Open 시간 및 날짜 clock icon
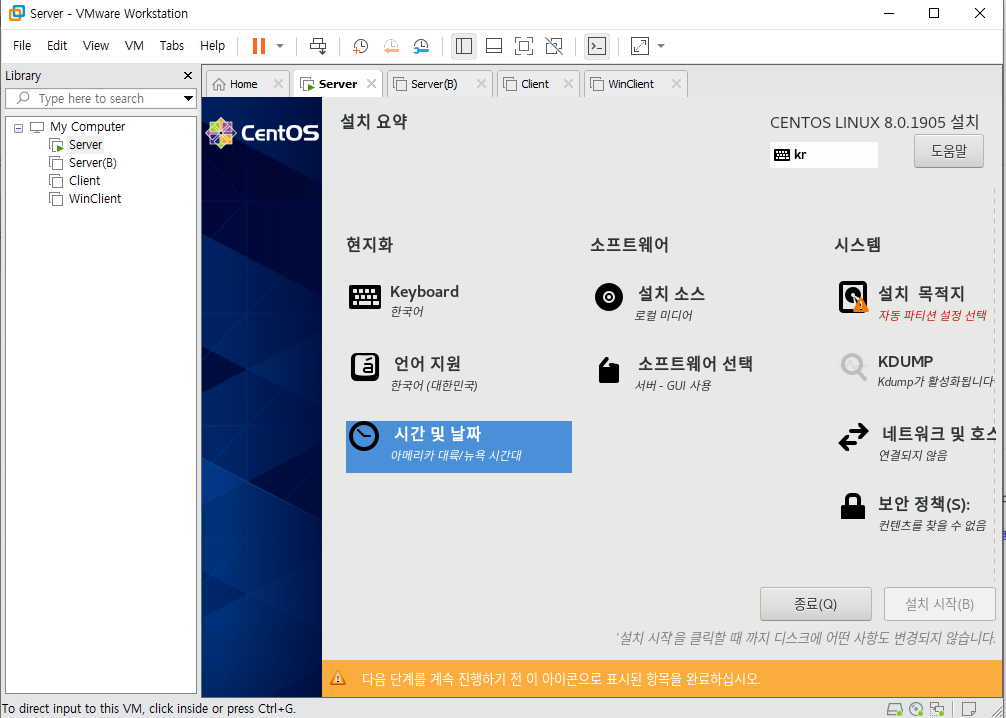The width and height of the screenshot is (1006, 718). tap(364, 436)
